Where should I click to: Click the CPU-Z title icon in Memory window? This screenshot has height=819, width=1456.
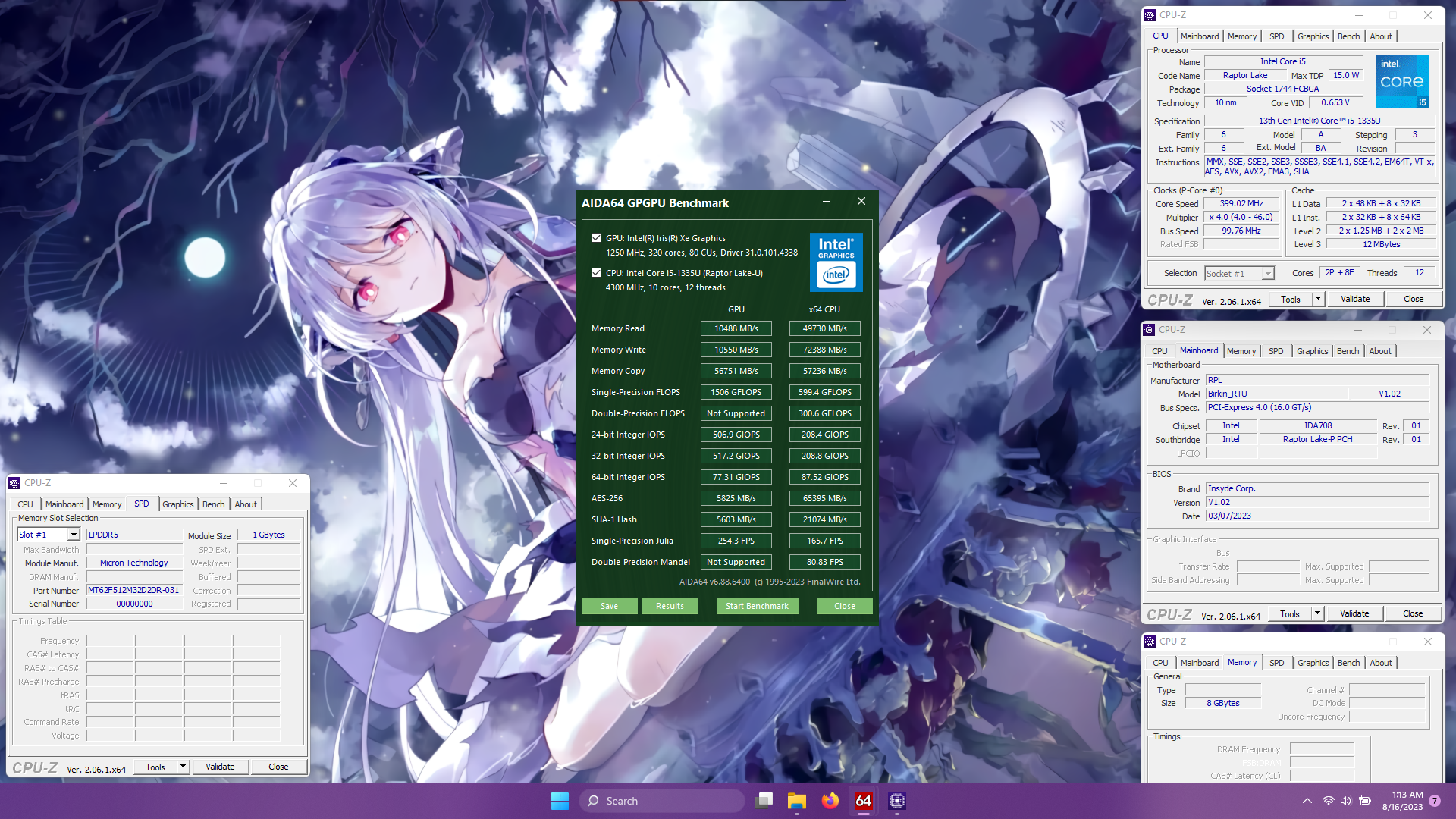[x=1150, y=642]
